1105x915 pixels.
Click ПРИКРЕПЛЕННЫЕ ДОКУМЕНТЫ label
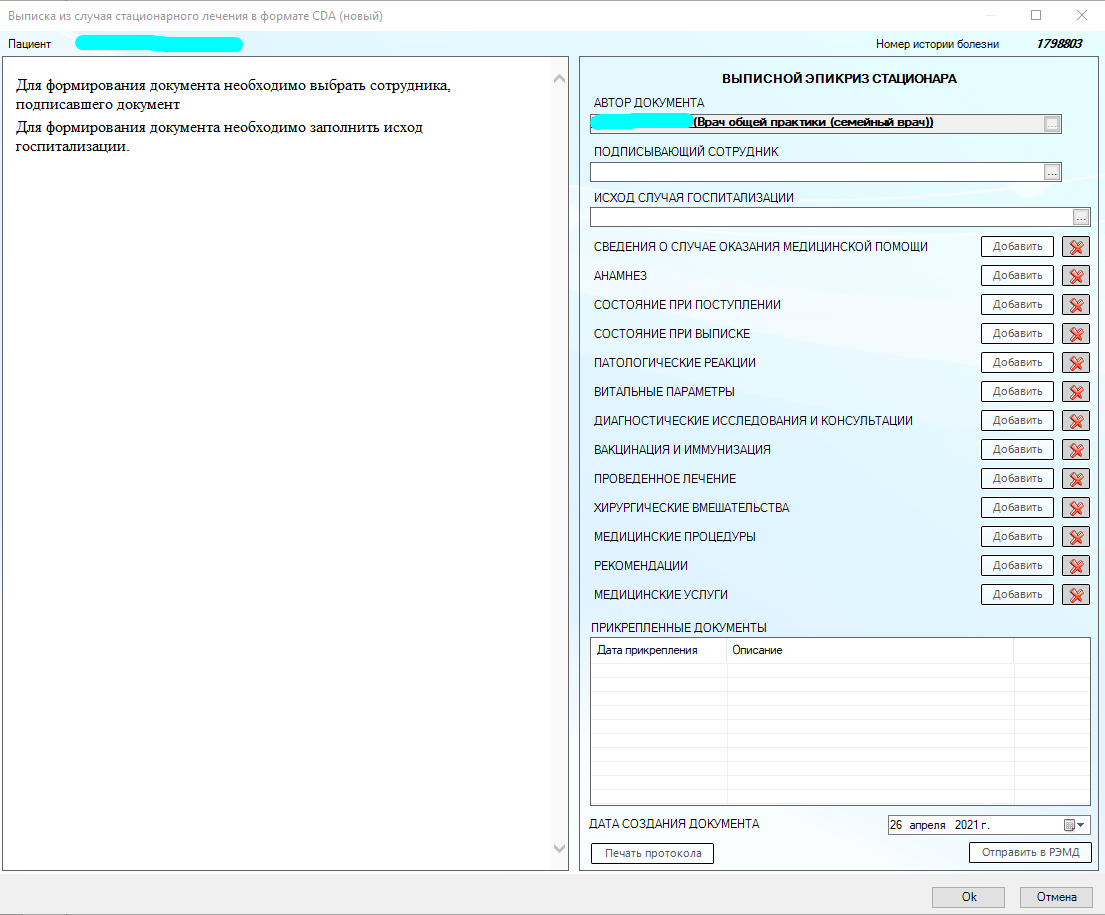tap(679, 627)
